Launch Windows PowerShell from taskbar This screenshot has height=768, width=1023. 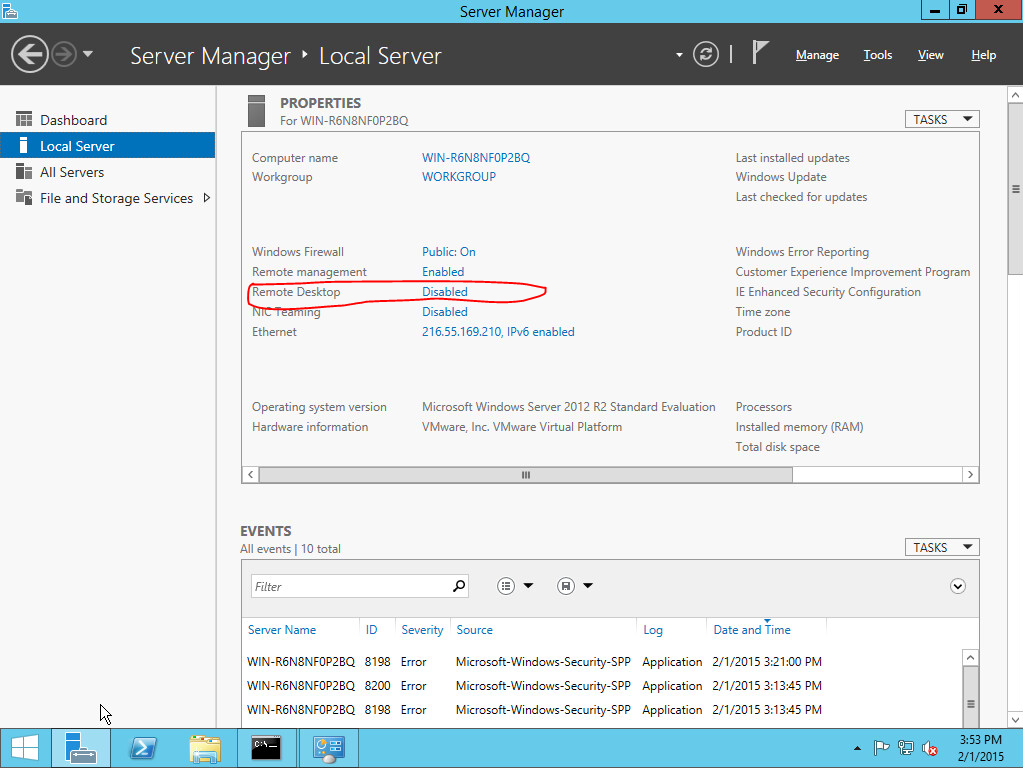(143, 748)
